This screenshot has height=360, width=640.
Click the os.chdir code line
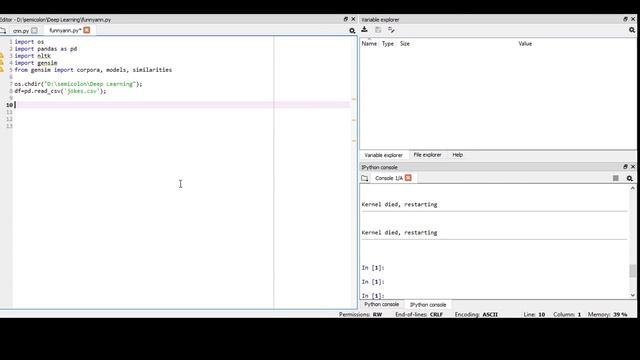coord(78,84)
